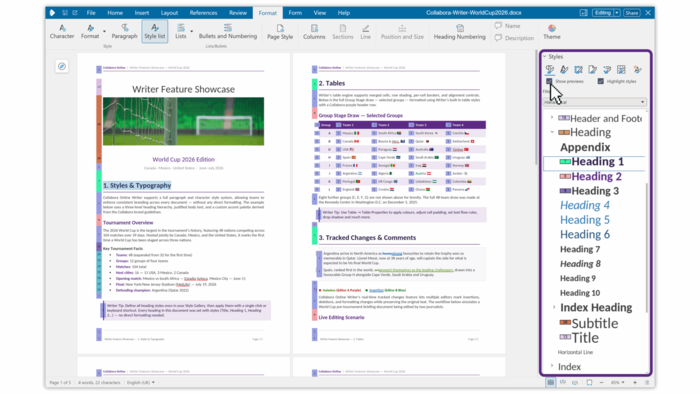Click the Line button in the ribbon

point(366,32)
